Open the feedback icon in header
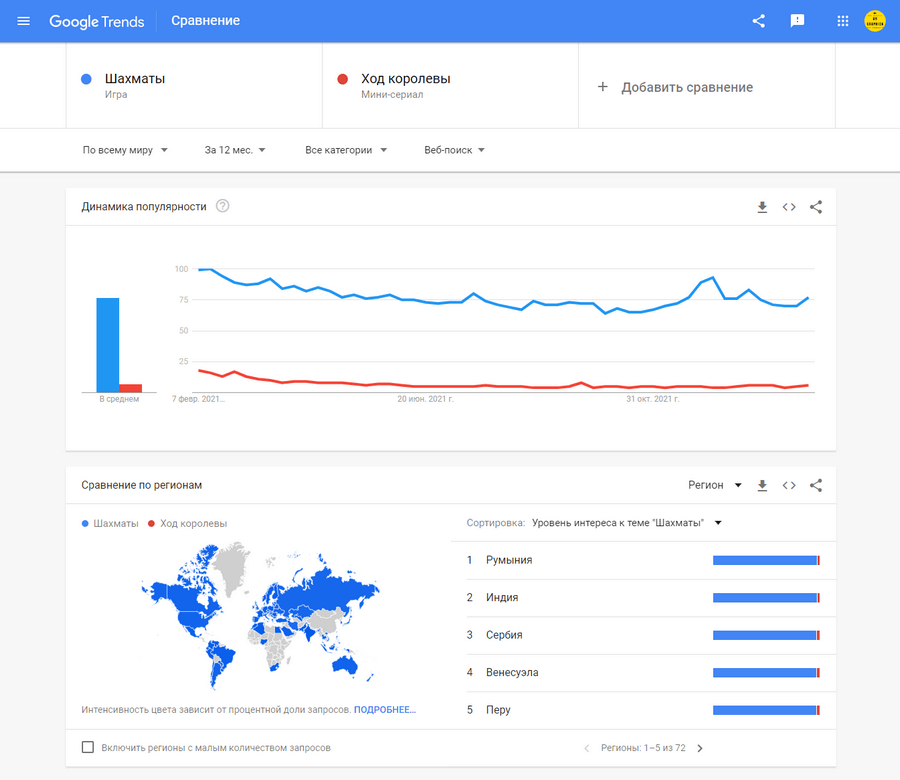Image resolution: width=900 pixels, height=780 pixels. [797, 21]
